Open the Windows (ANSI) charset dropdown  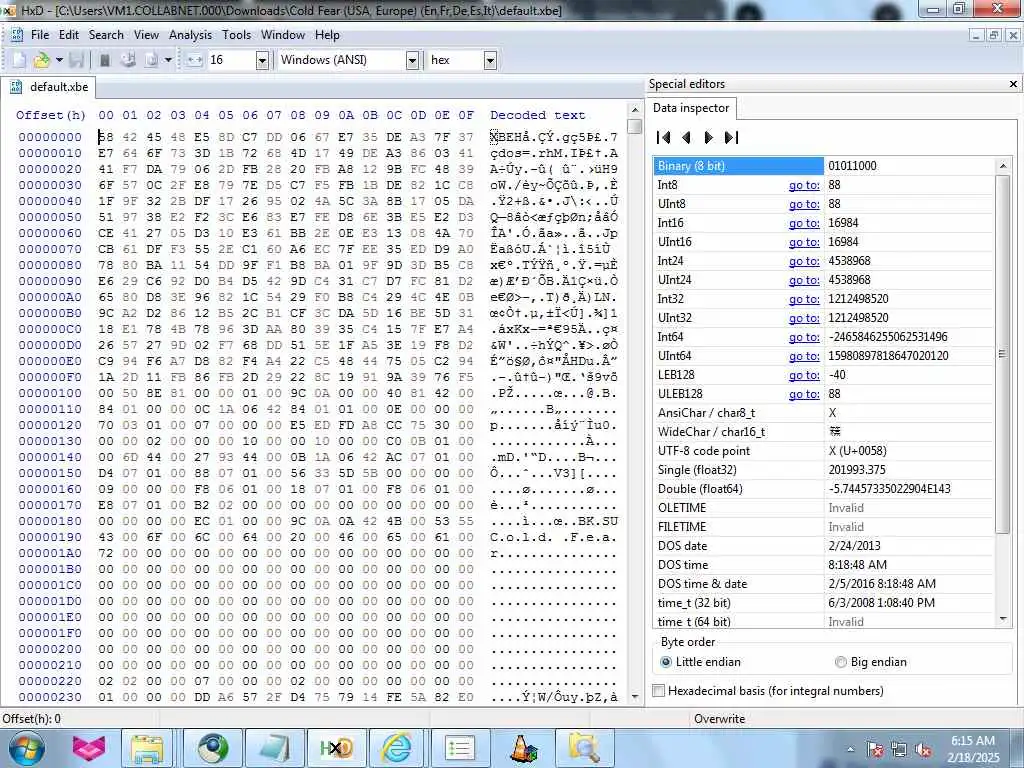(x=412, y=61)
